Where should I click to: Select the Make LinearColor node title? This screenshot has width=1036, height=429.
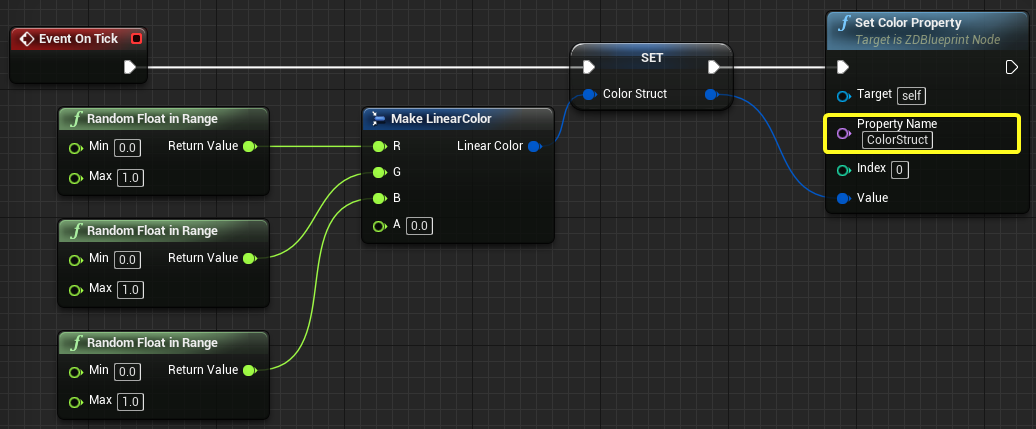tap(440, 119)
